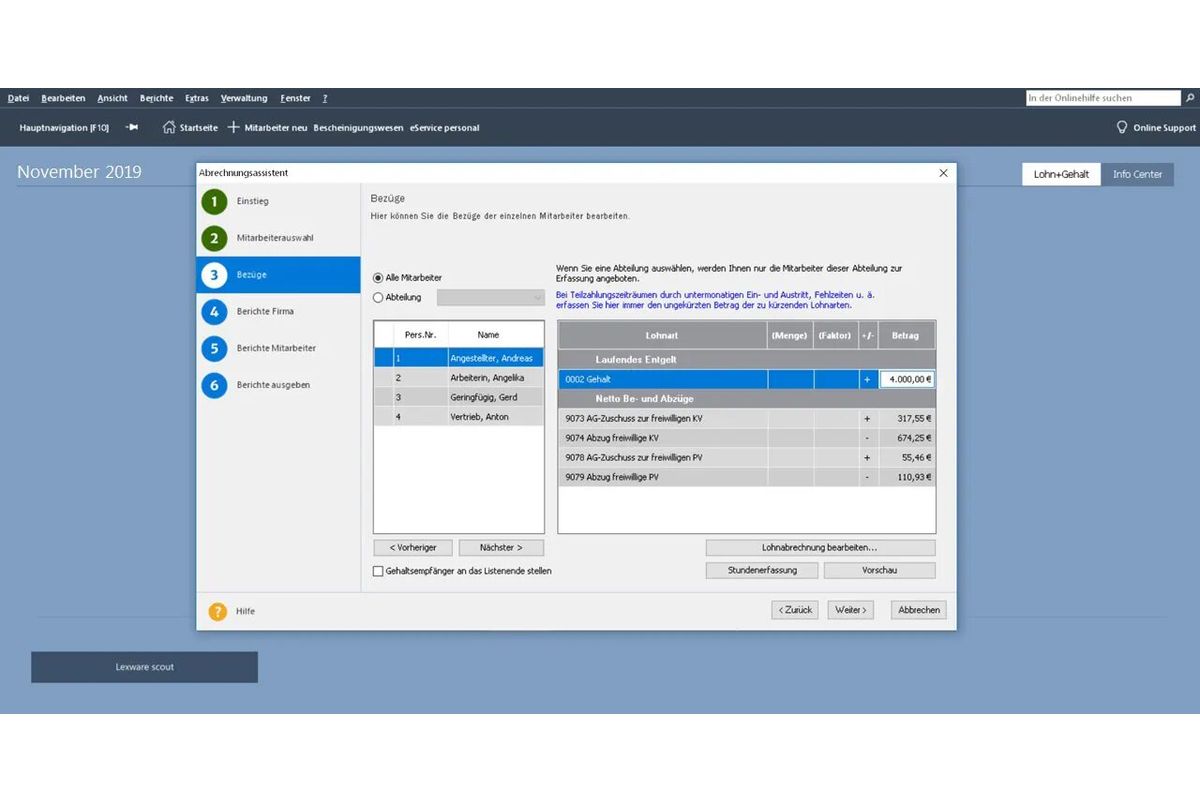The image size is (1200, 800).
Task: Open the Ansicht menu
Action: [112, 98]
